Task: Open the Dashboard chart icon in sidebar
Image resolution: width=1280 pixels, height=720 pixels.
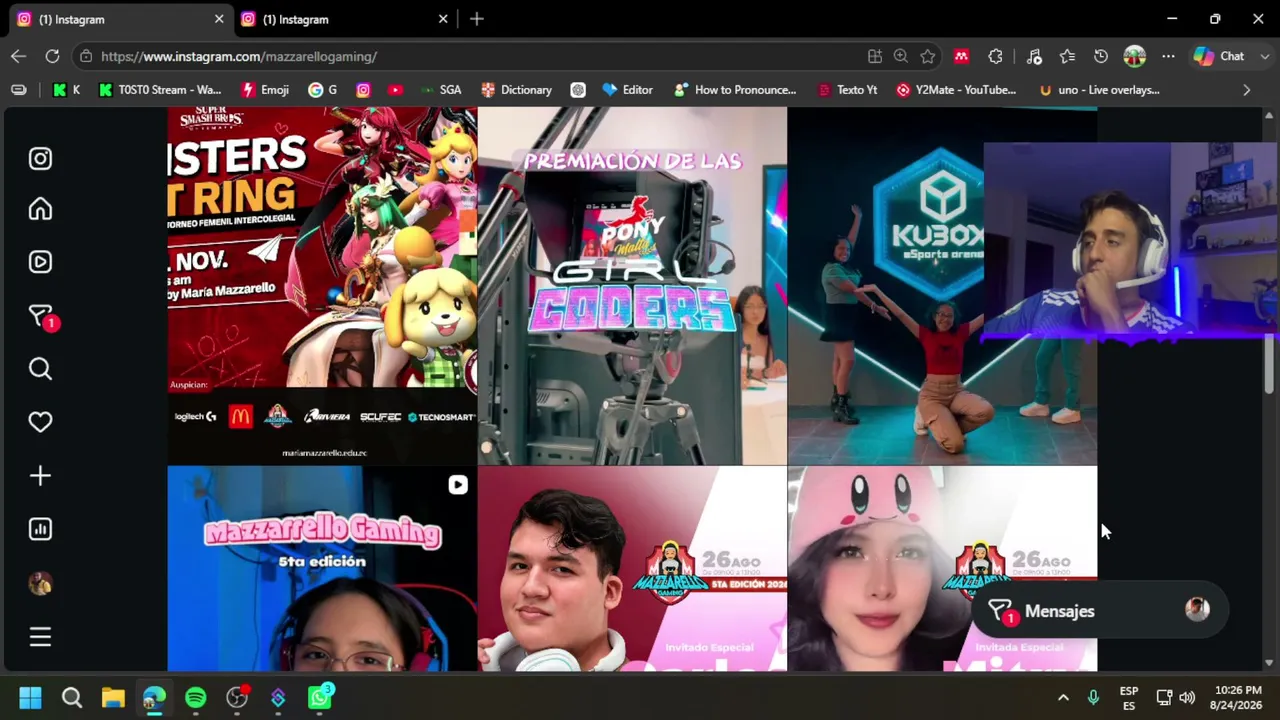Action: pos(40,529)
